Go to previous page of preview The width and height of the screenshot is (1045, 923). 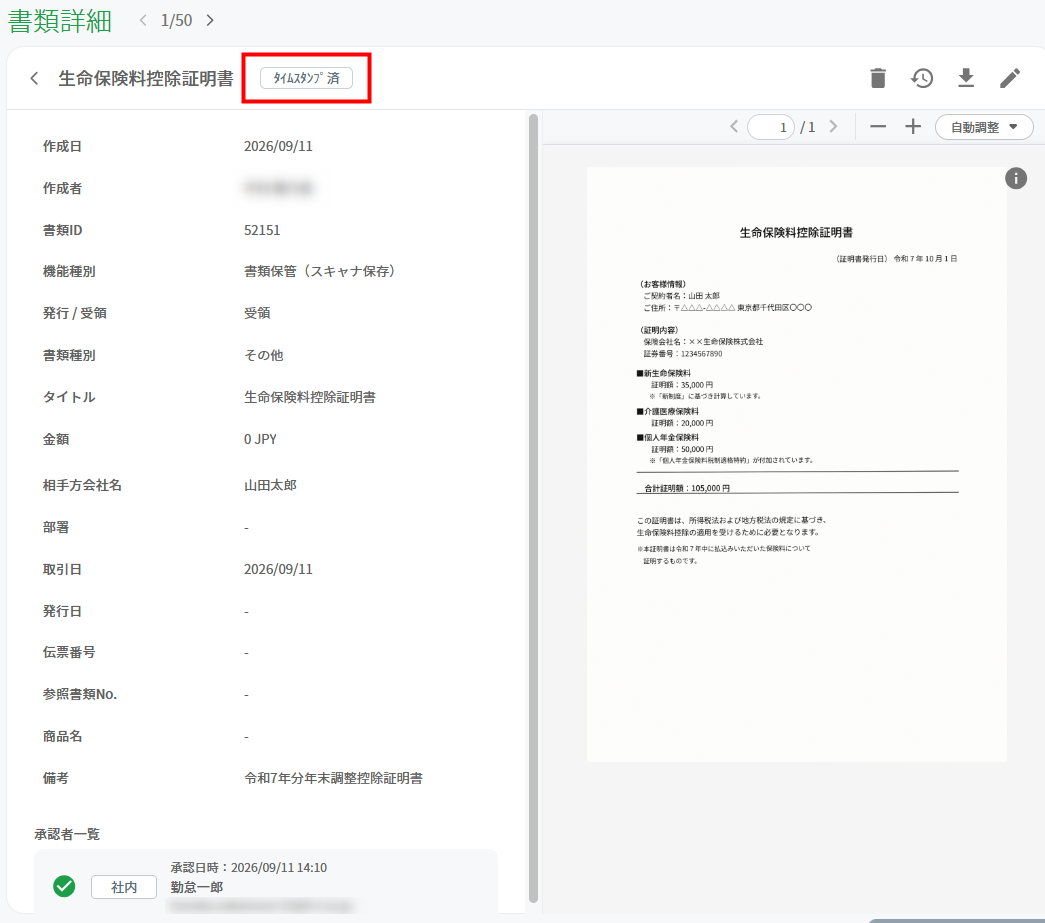[x=734, y=127]
